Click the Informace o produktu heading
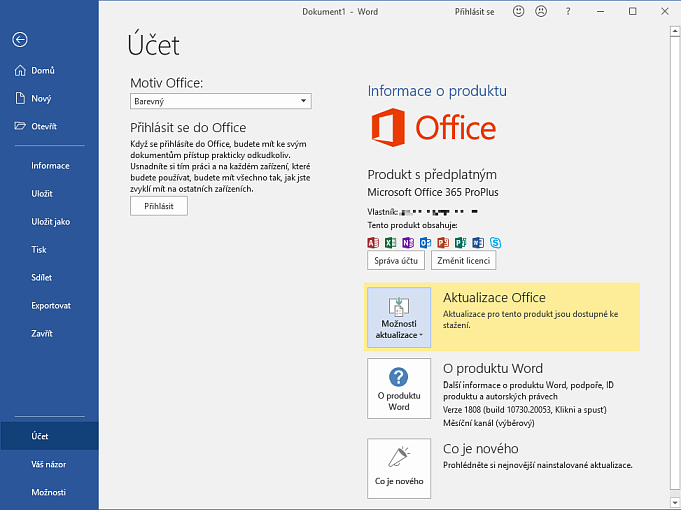Image resolution: width=681 pixels, height=510 pixels. [437, 91]
